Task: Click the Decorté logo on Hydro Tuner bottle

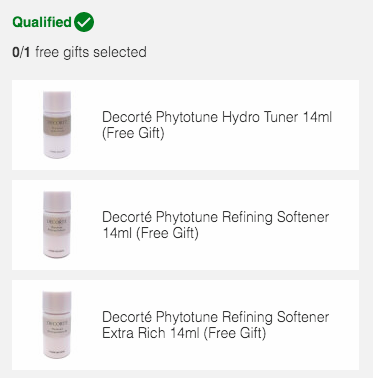Action: click(57, 122)
